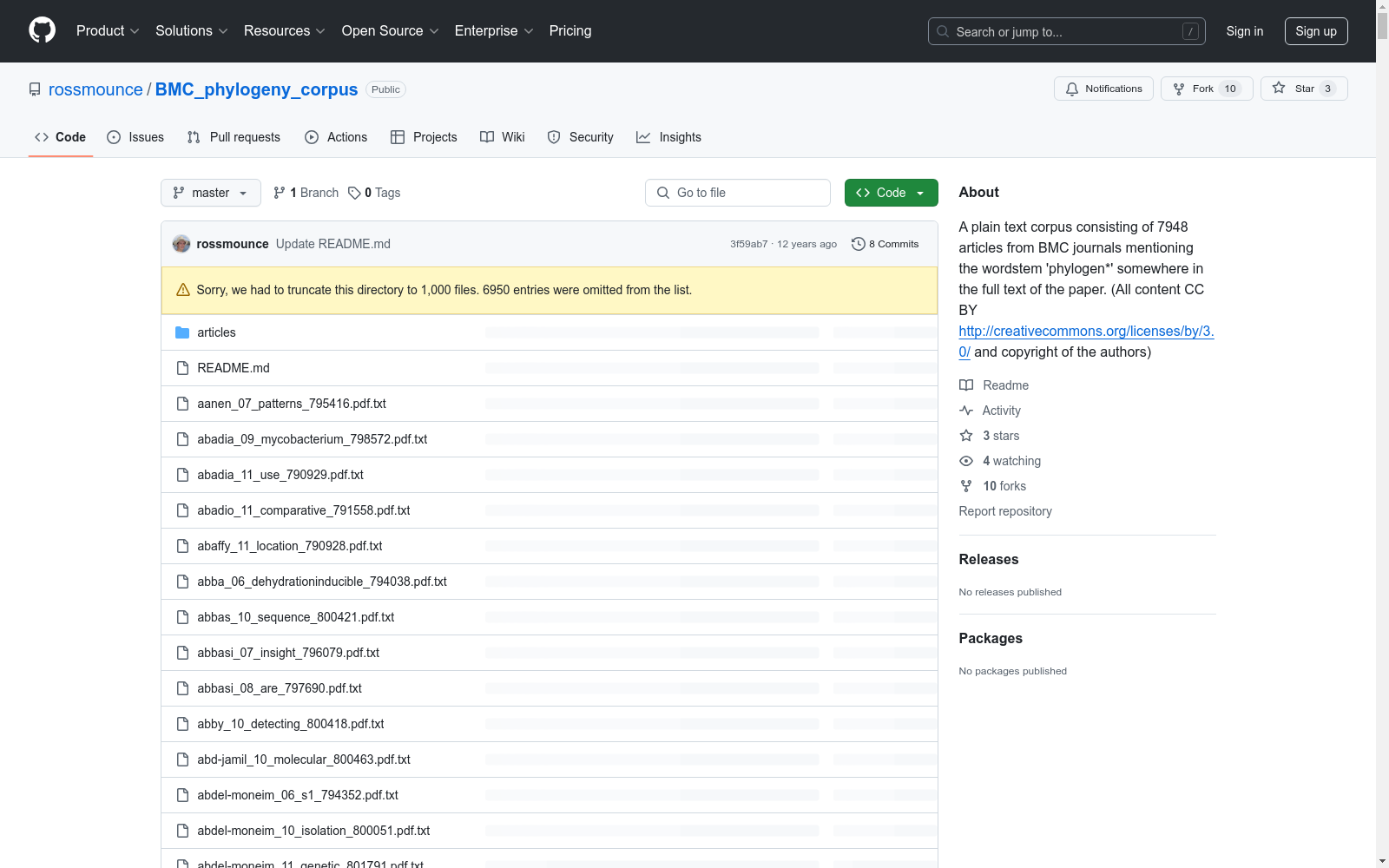Open abadia_11_use_790929.pdf.txt

[x=280, y=475]
